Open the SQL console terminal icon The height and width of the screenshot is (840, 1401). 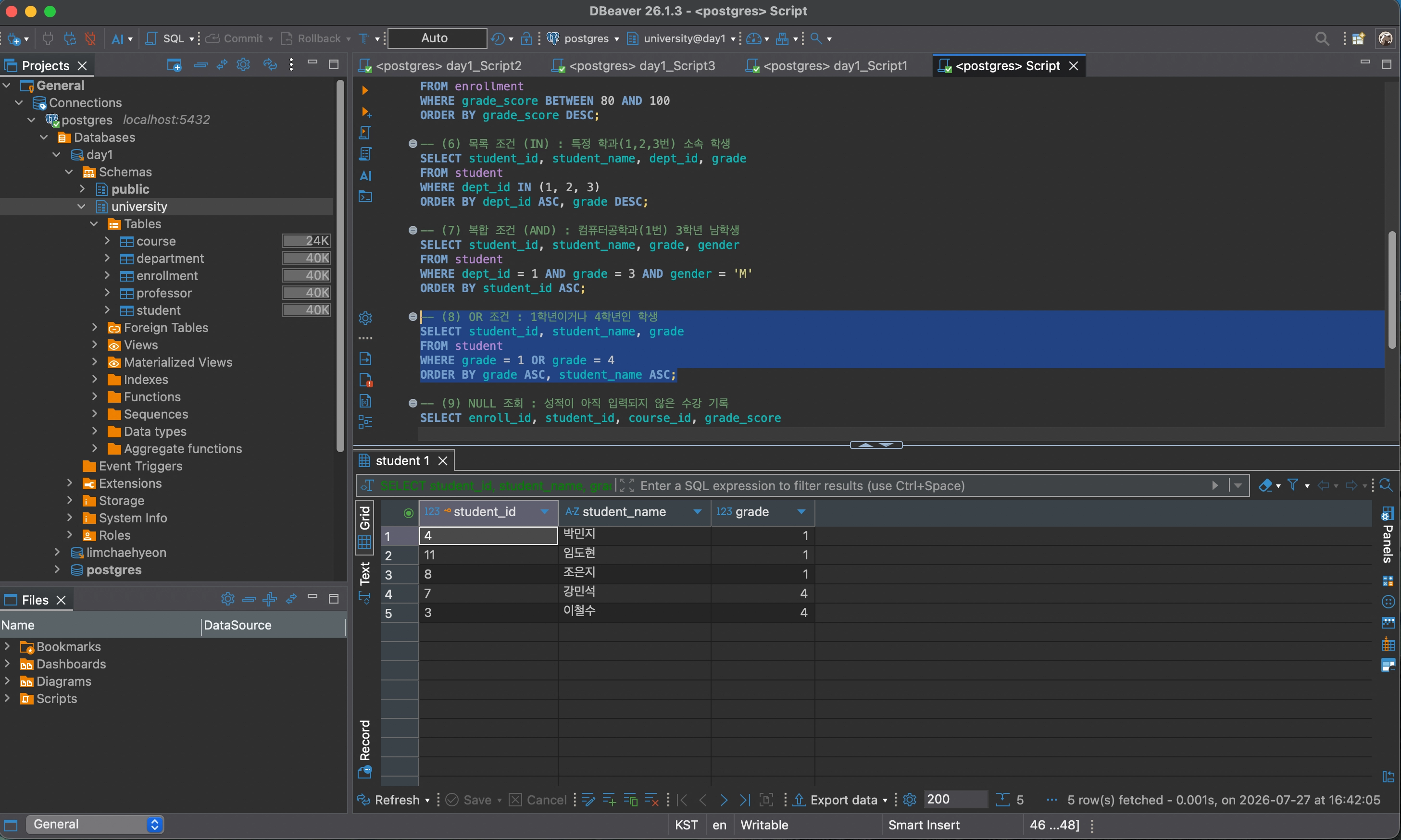[x=365, y=197]
